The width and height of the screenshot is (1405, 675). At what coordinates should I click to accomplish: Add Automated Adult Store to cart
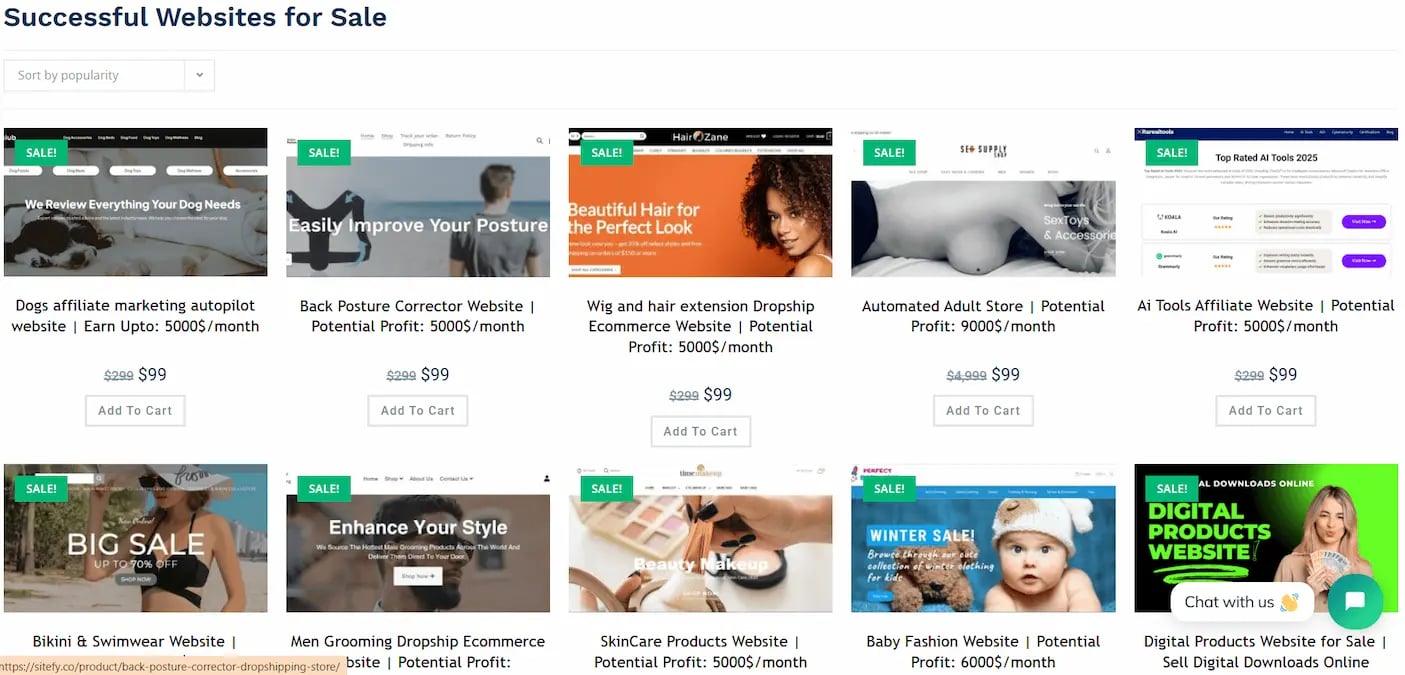tap(983, 410)
